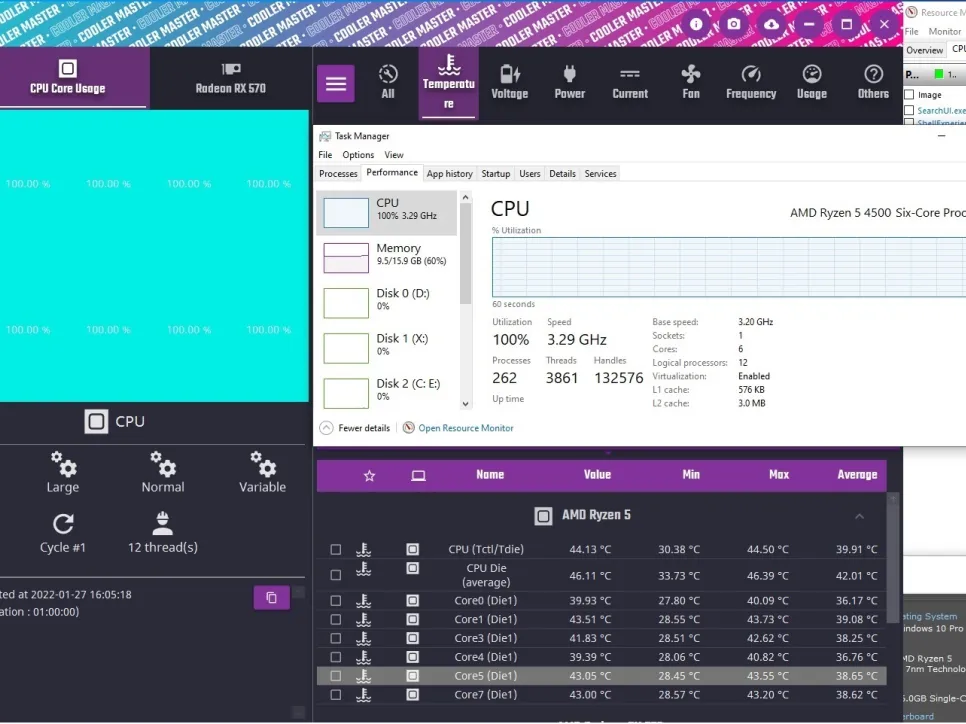Open Task Manager Startup tab
This screenshot has width=966, height=724.
point(496,174)
